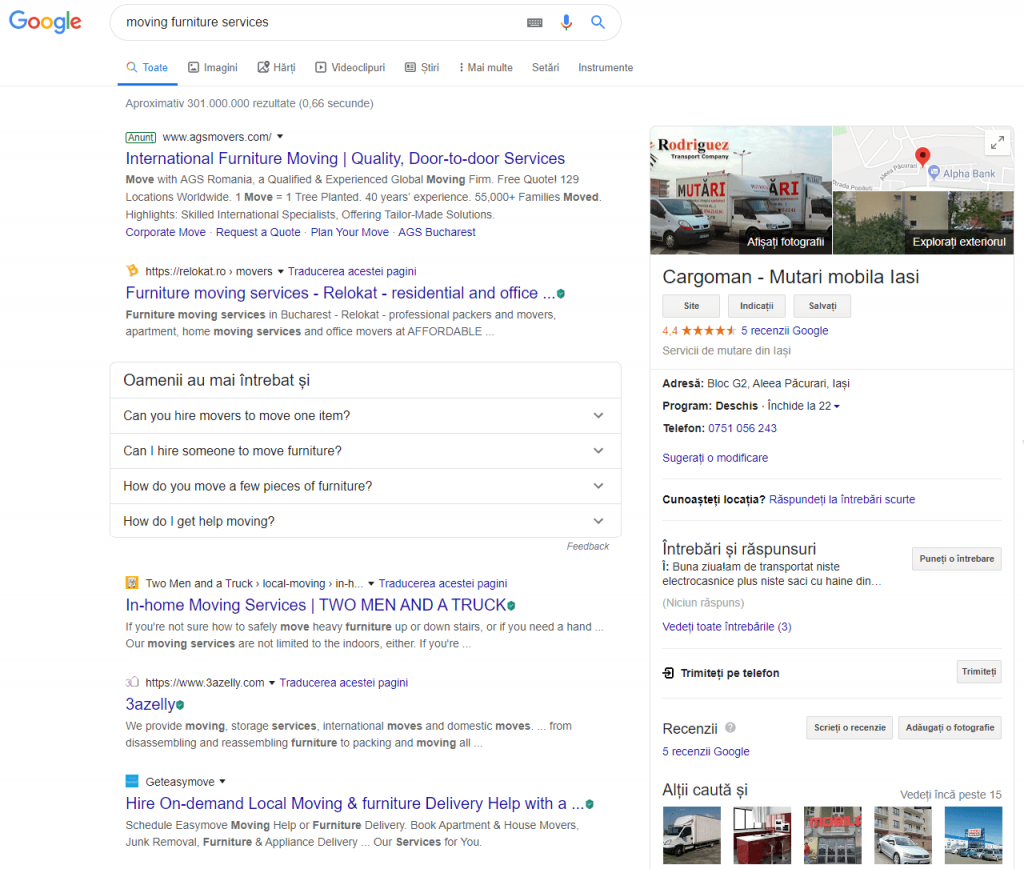Screen dimensions: 1024x869
Task: Click 'Vedeți toate întrebările (3)' link
Action: pos(727,627)
